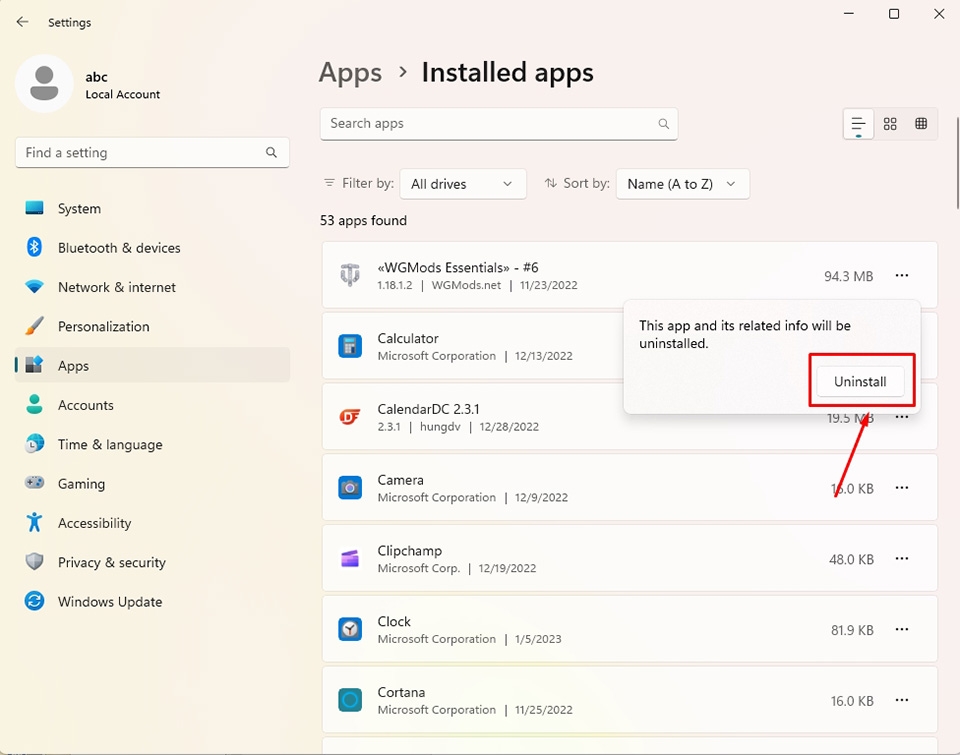Open Personalization settings
This screenshot has width=960, height=755.
[152, 326]
